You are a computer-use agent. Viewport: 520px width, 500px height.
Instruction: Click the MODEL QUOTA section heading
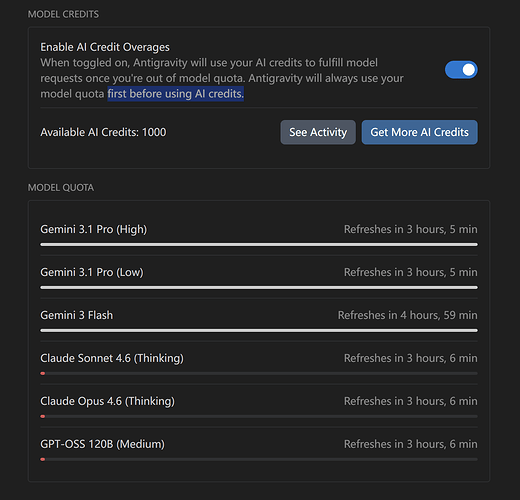(61, 188)
